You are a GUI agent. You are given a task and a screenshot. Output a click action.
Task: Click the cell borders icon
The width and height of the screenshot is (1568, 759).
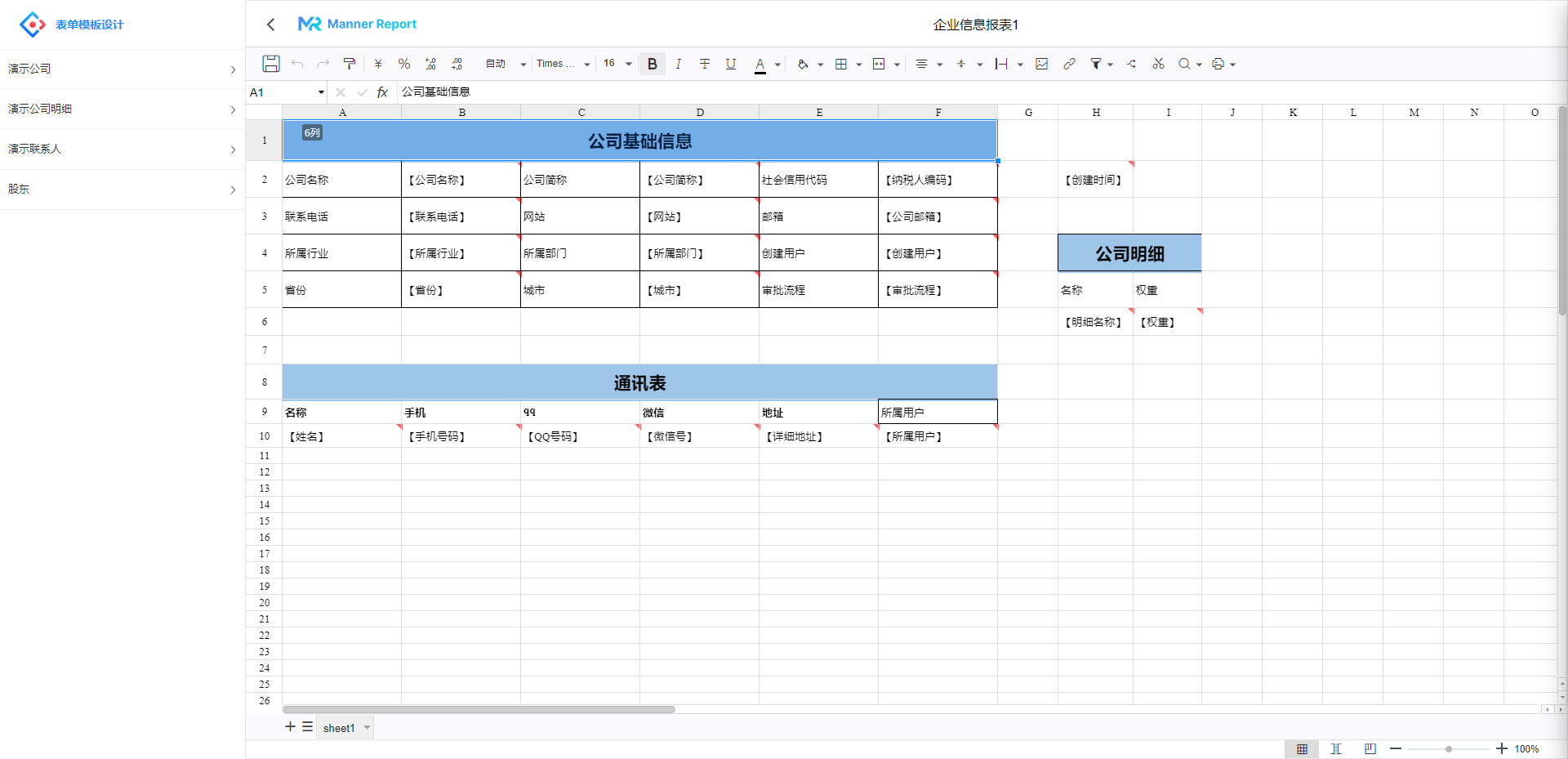point(841,64)
